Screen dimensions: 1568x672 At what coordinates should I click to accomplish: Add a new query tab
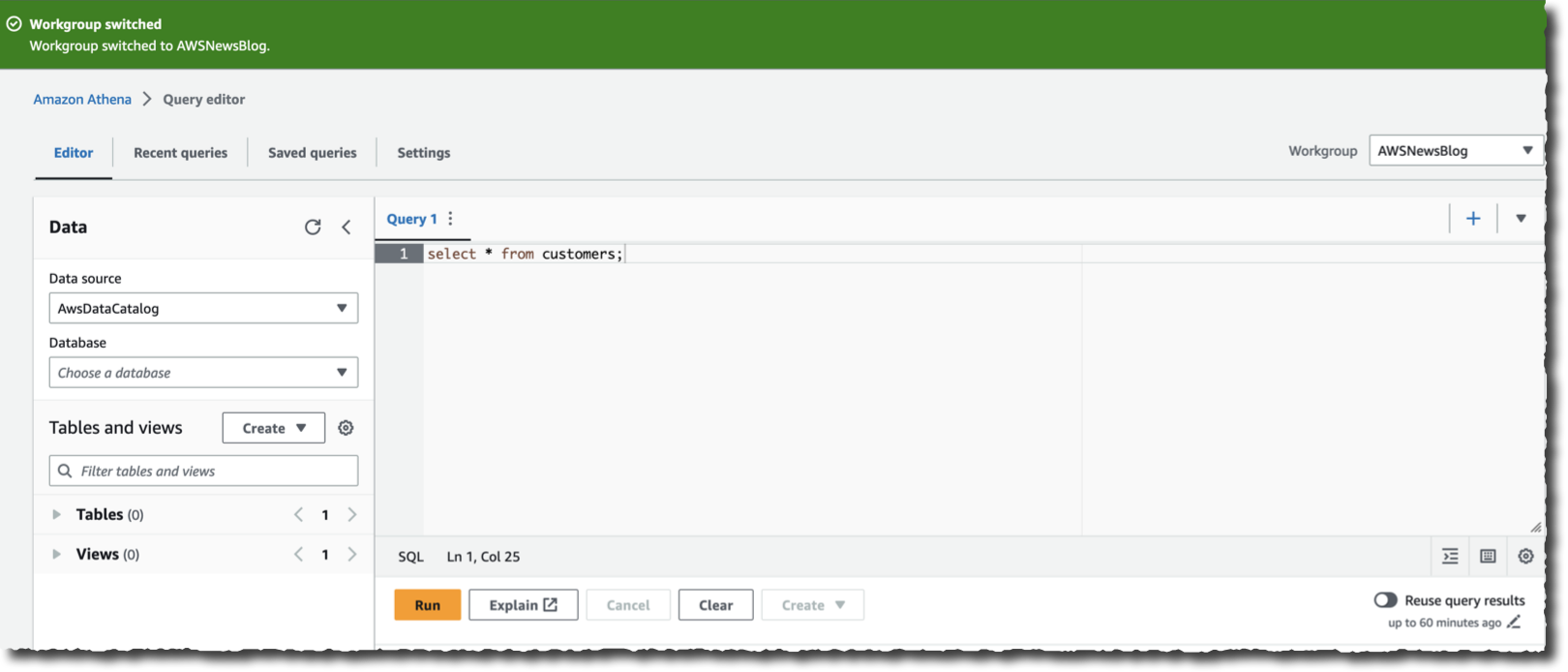click(x=1473, y=219)
